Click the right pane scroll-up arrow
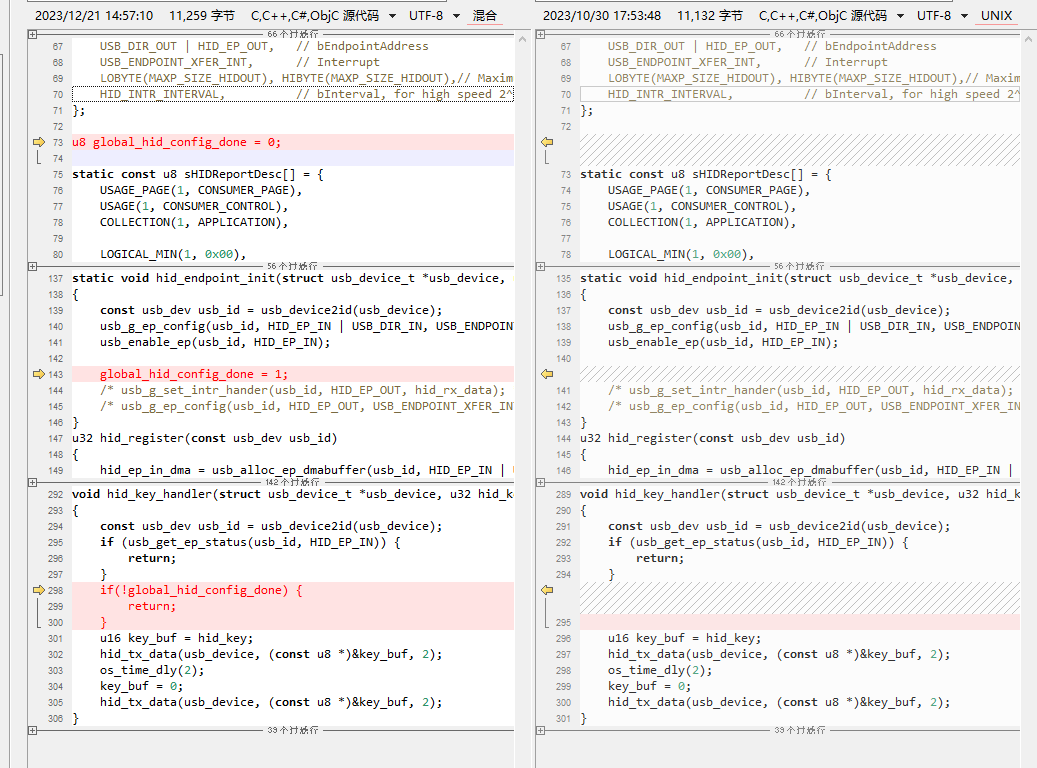The height and width of the screenshot is (768, 1037). 1029,40
